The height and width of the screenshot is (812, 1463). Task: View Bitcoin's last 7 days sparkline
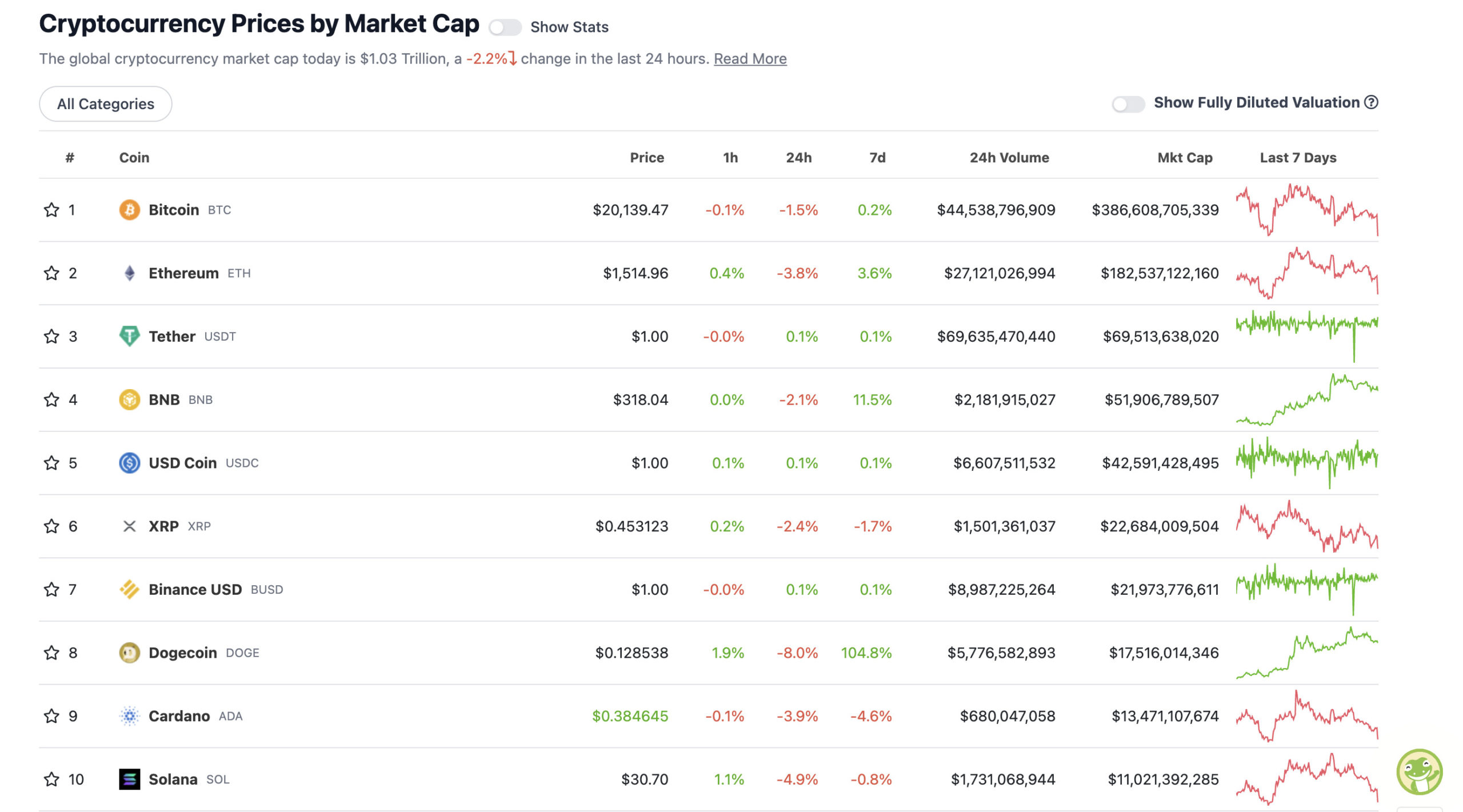[1307, 210]
